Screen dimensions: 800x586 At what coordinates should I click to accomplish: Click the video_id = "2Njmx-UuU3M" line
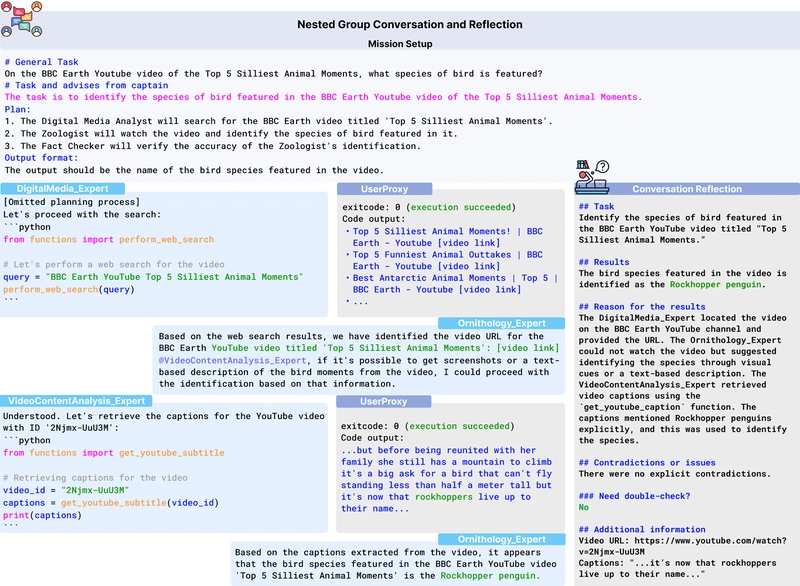click(66, 490)
